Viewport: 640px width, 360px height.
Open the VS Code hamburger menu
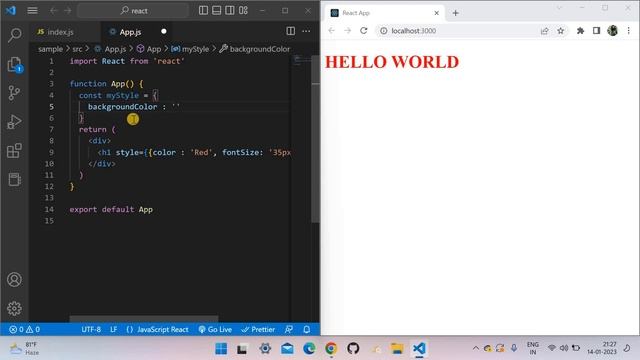coord(32,11)
